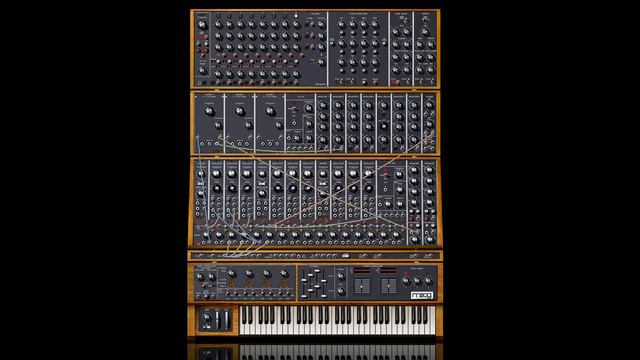Flip switch on left edge of four-by-four knob module
640x360 pixels.
332,43
